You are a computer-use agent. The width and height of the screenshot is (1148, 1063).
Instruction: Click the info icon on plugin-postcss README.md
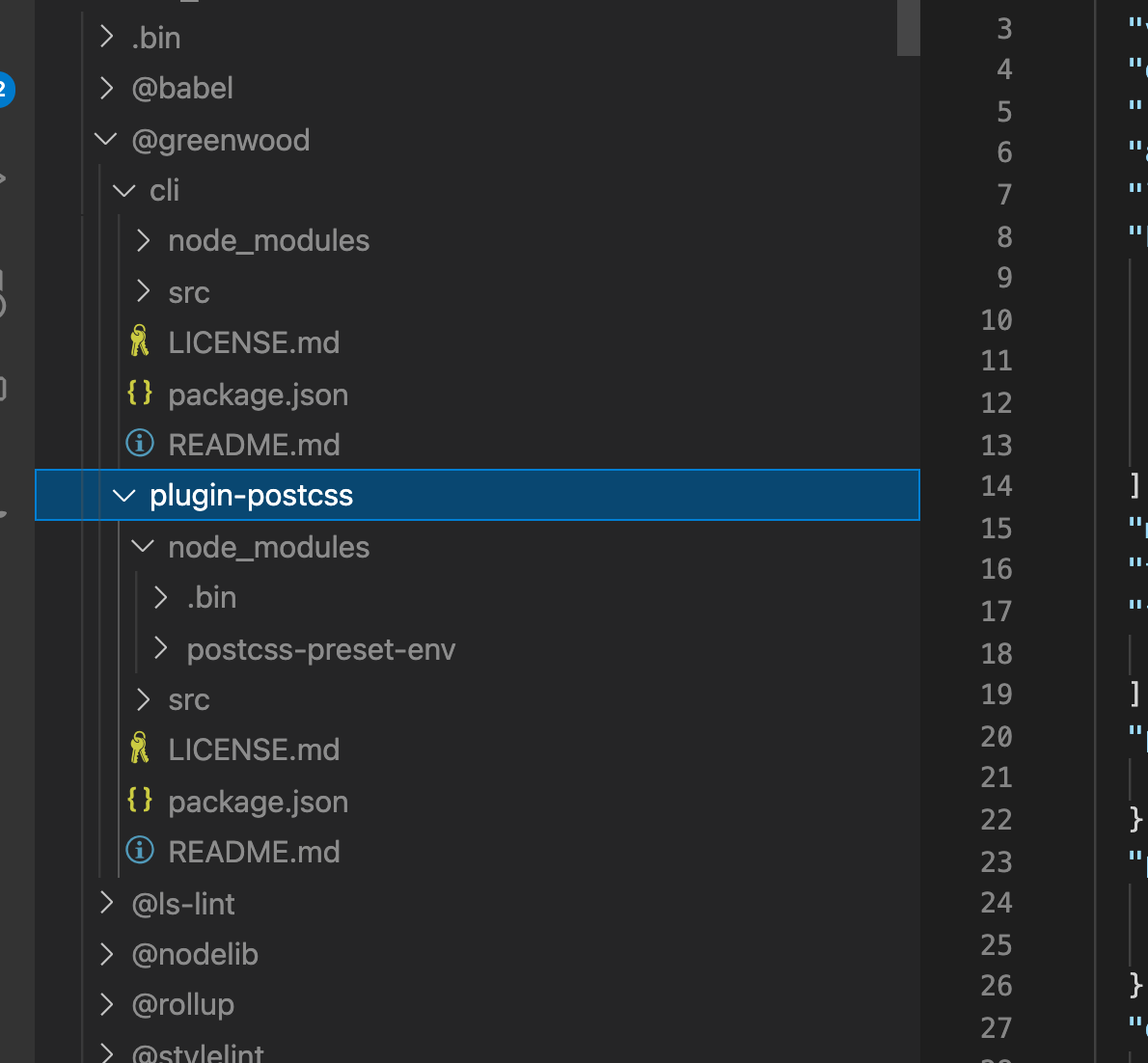[x=139, y=851]
